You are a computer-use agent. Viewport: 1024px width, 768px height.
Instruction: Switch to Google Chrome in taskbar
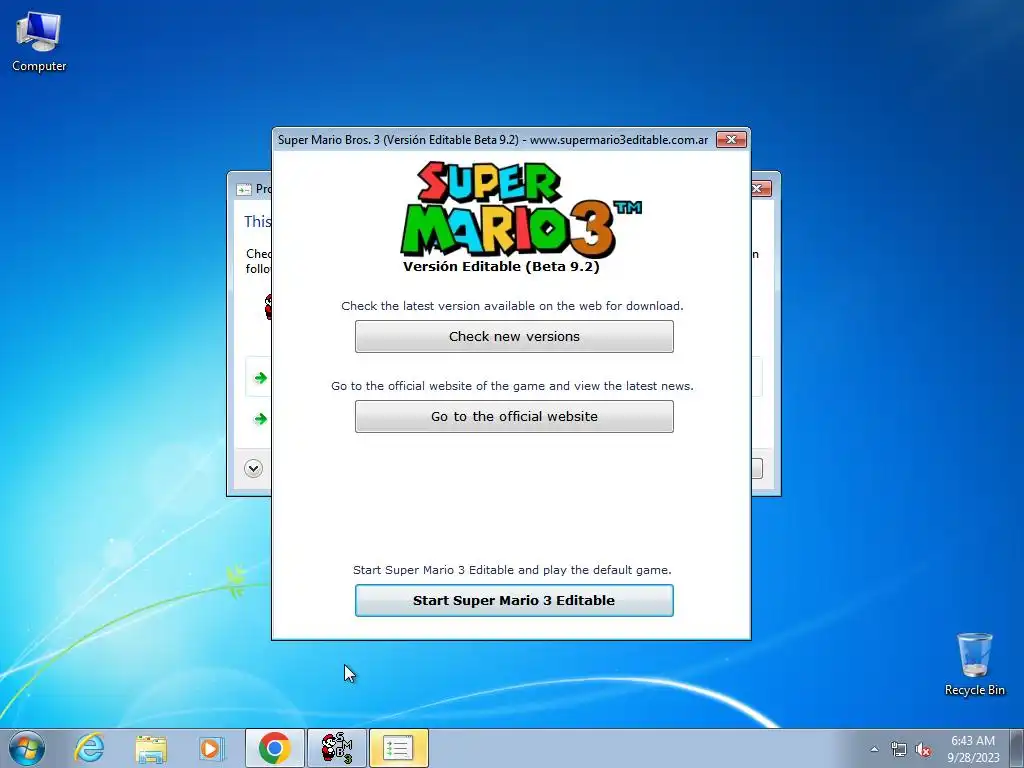pyautogui.click(x=274, y=748)
